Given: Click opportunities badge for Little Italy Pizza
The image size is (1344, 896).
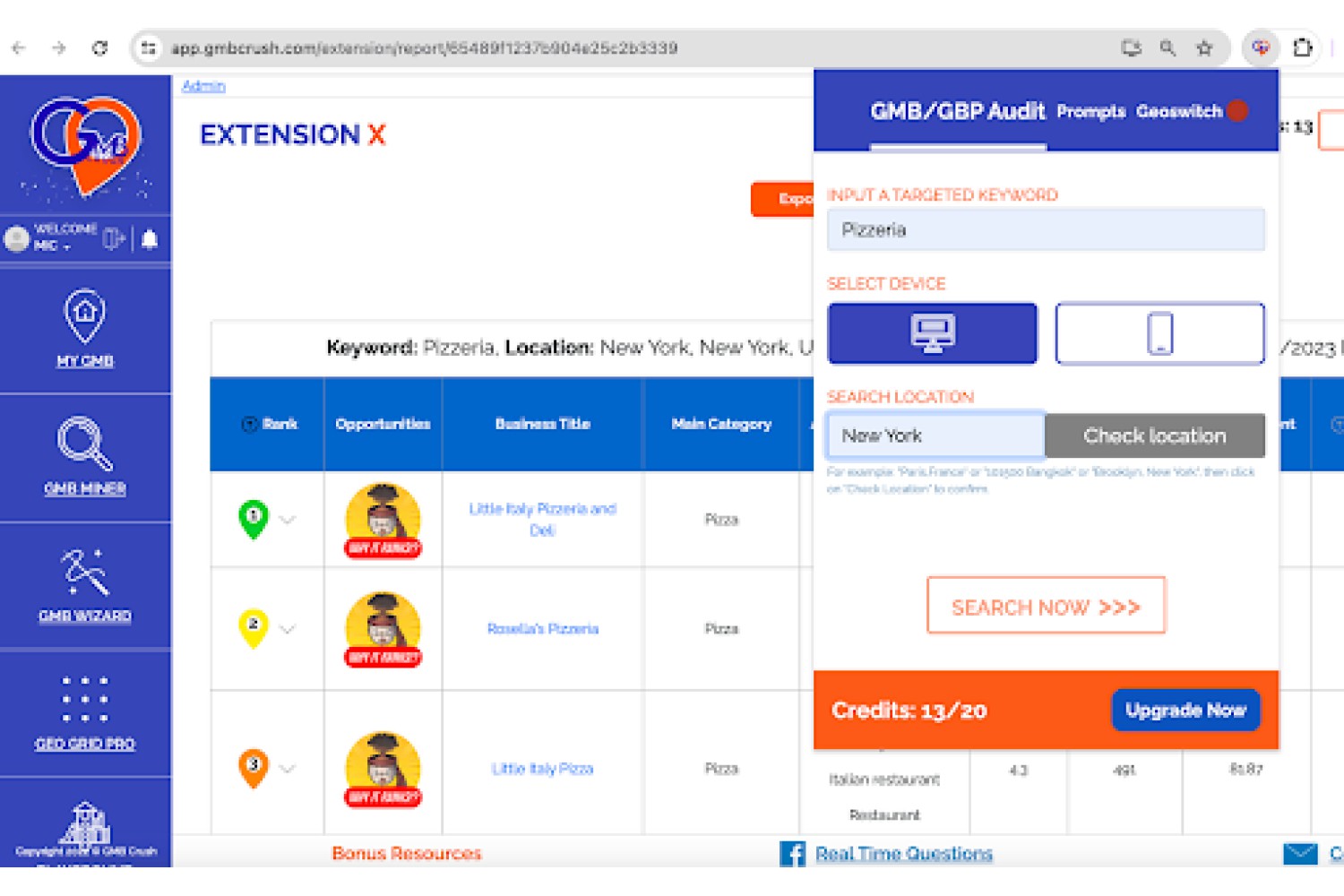Looking at the screenshot, I should click(x=383, y=770).
